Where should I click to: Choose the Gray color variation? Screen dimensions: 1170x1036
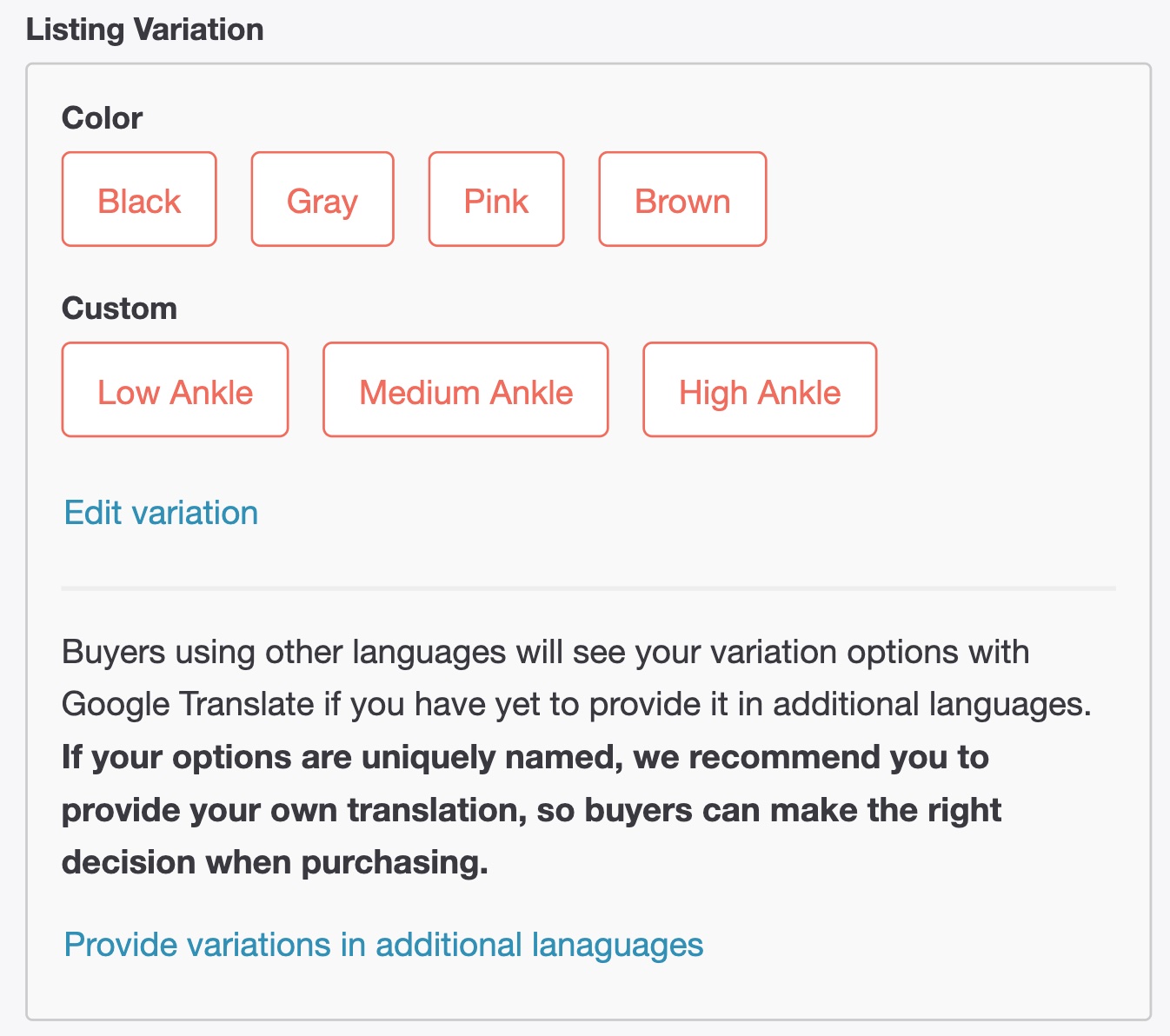[x=322, y=200]
